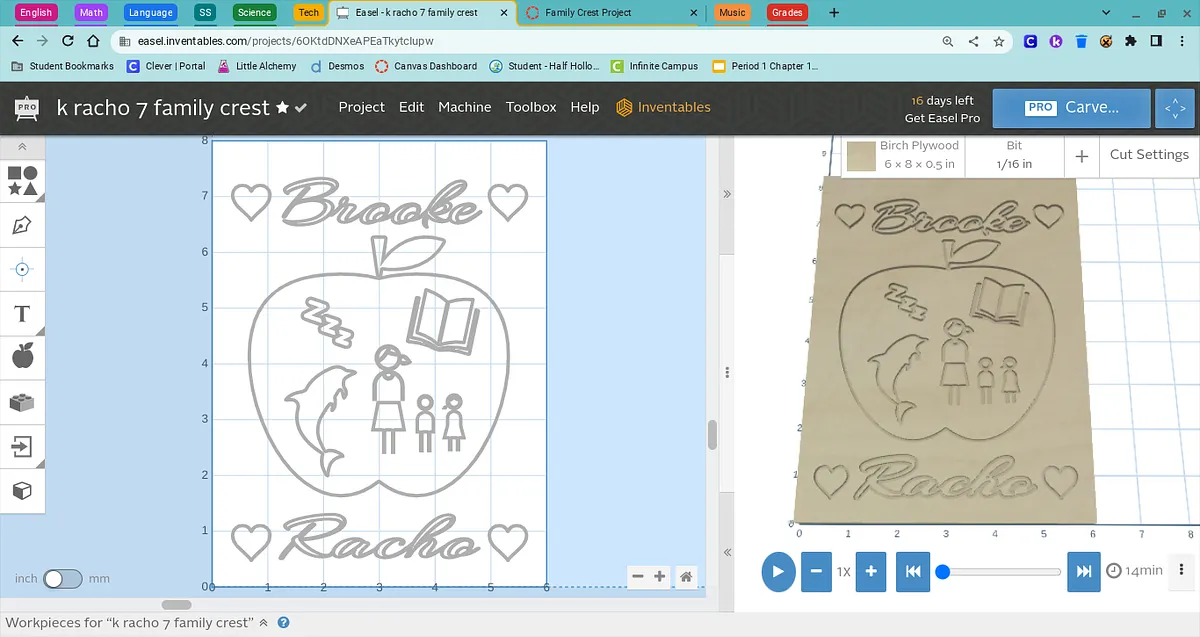1200x637 pixels.
Task: Expand the Workpieces panel chevron
Action: tap(263, 623)
